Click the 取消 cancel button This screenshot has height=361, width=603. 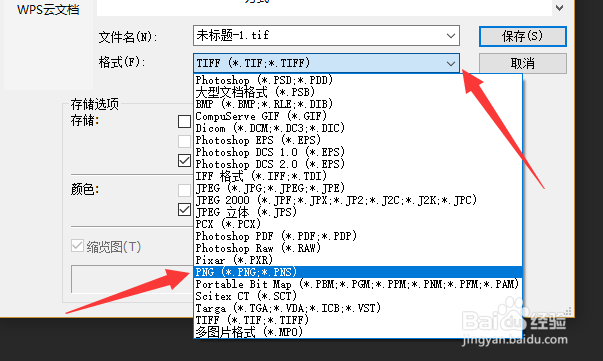click(523, 63)
